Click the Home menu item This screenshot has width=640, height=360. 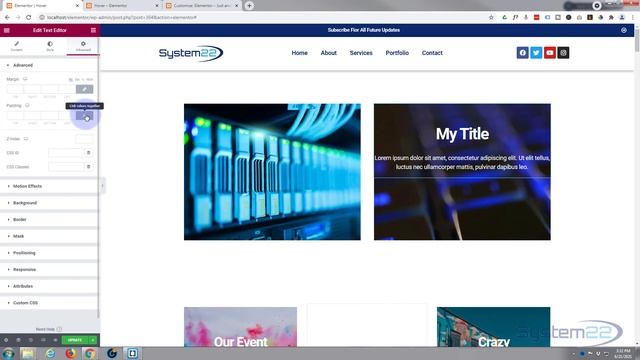click(300, 53)
